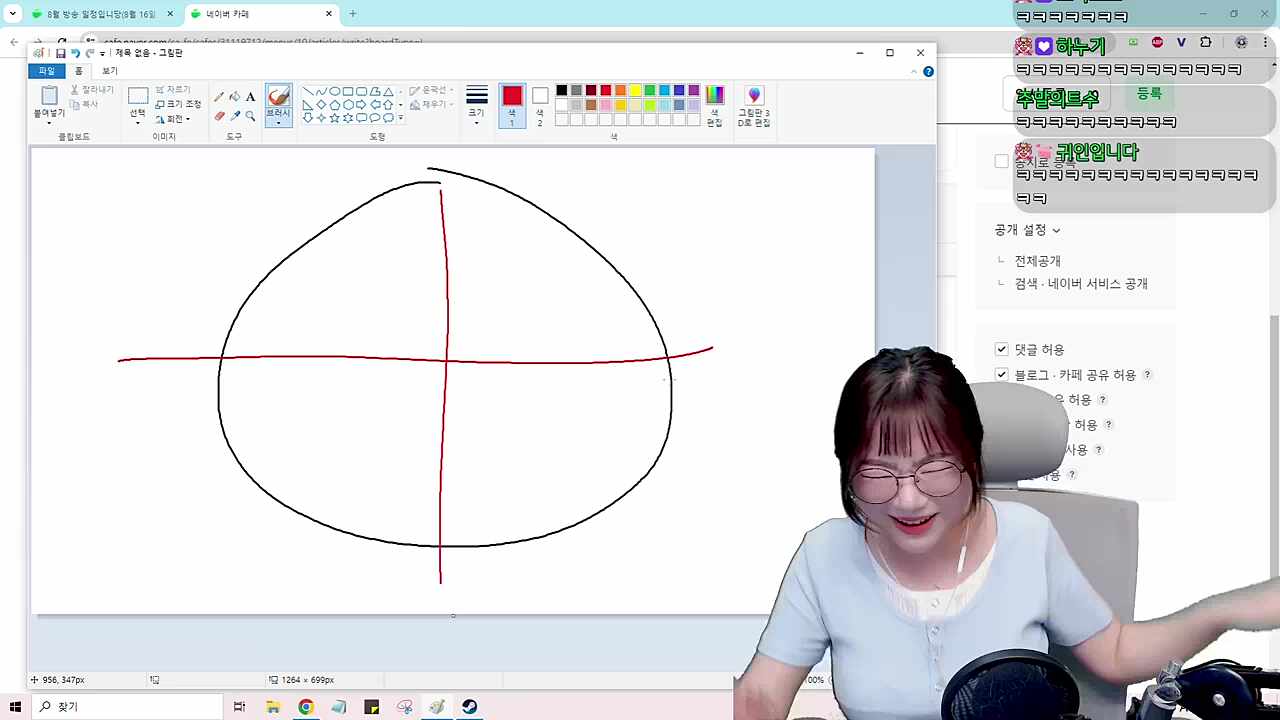Open Task View on the taskbar
This screenshot has width=1280, height=720.
click(x=239, y=707)
